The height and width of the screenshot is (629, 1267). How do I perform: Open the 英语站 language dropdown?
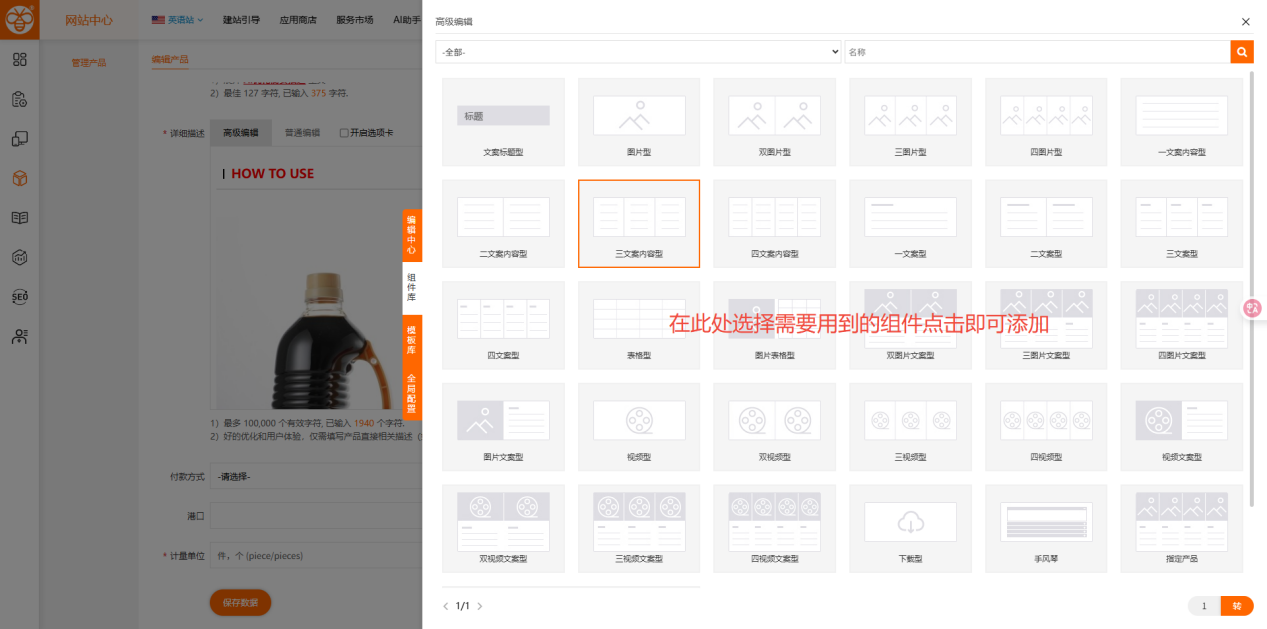coord(177,19)
